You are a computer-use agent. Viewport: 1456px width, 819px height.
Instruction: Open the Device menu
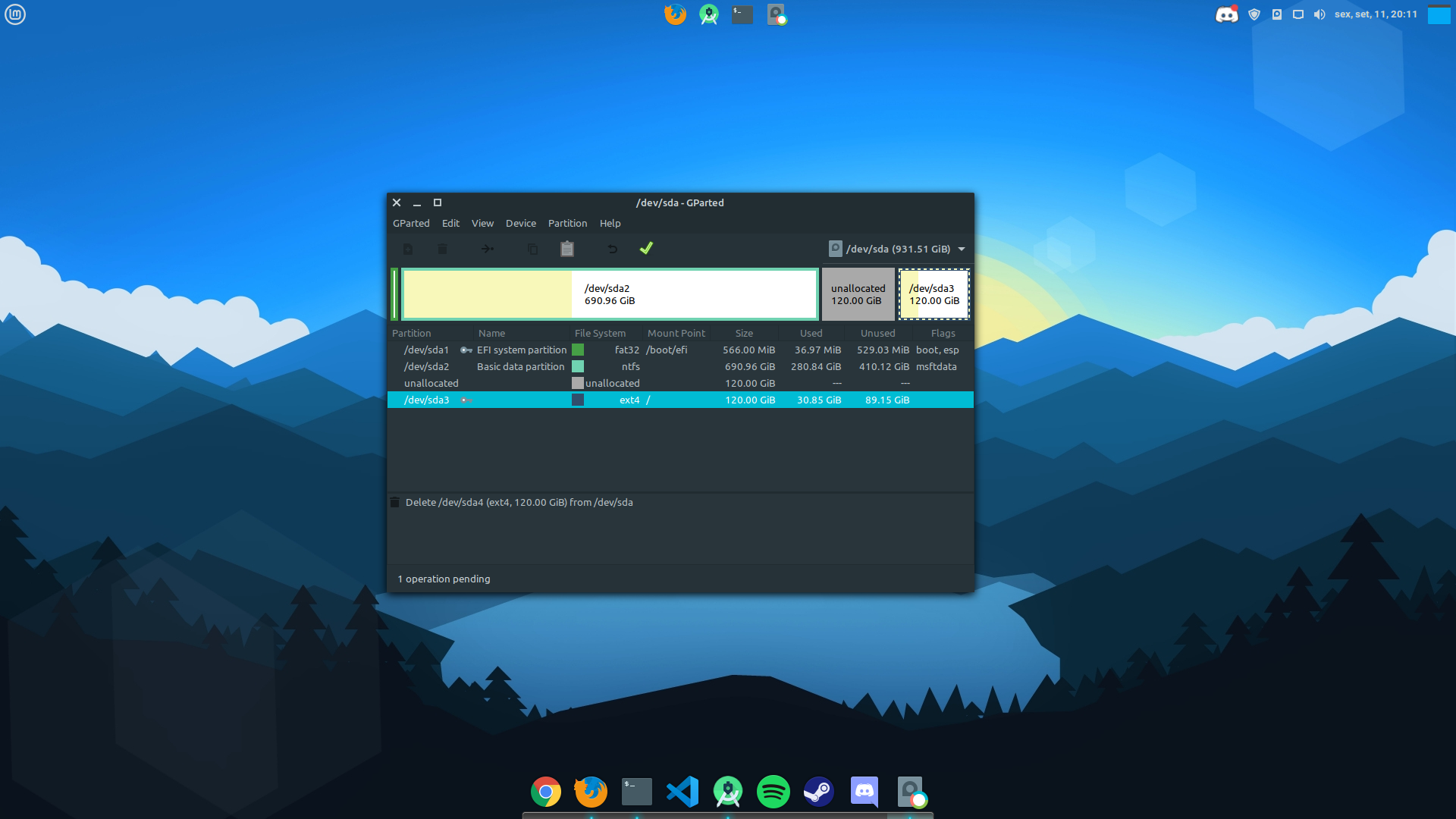(x=521, y=223)
